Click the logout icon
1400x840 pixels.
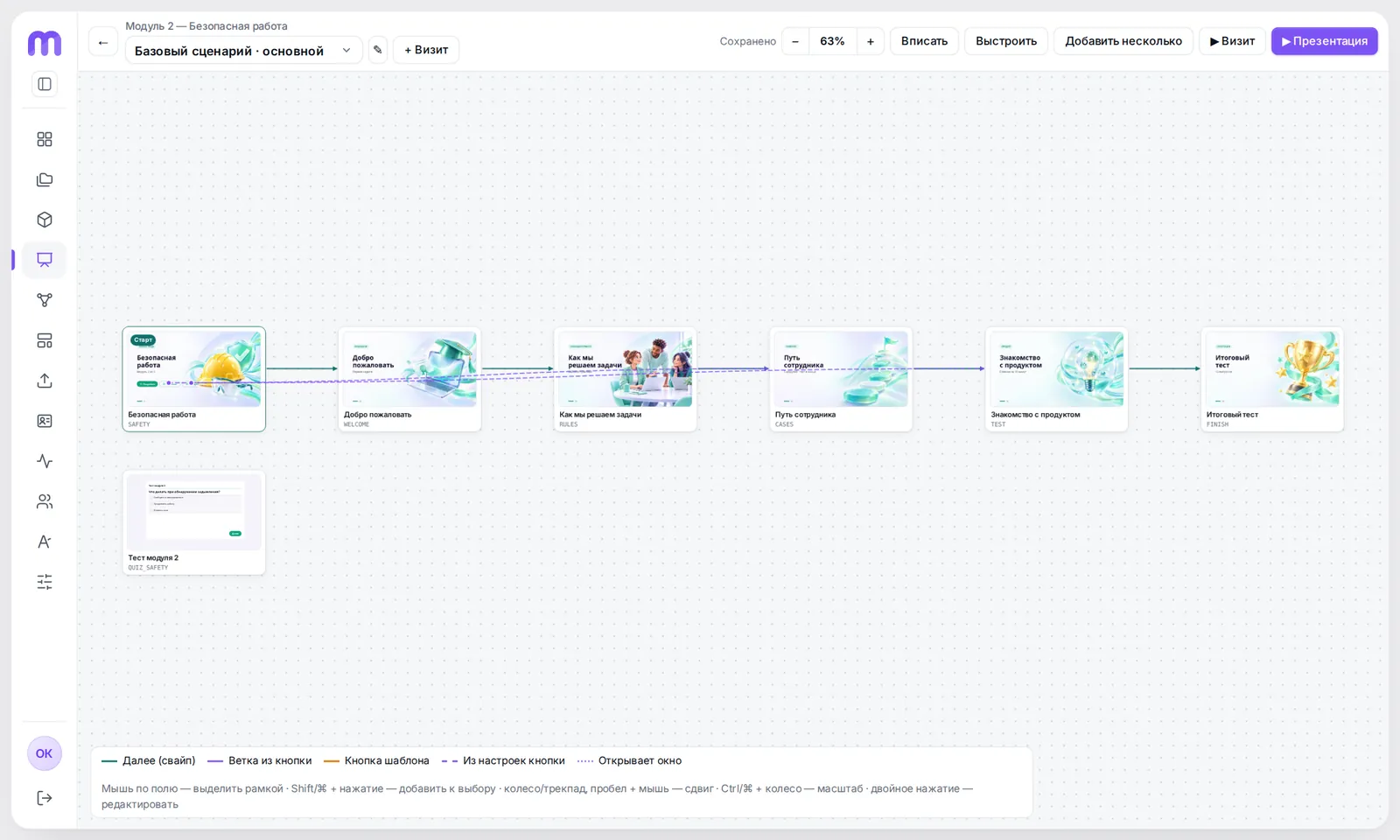[x=45, y=798]
